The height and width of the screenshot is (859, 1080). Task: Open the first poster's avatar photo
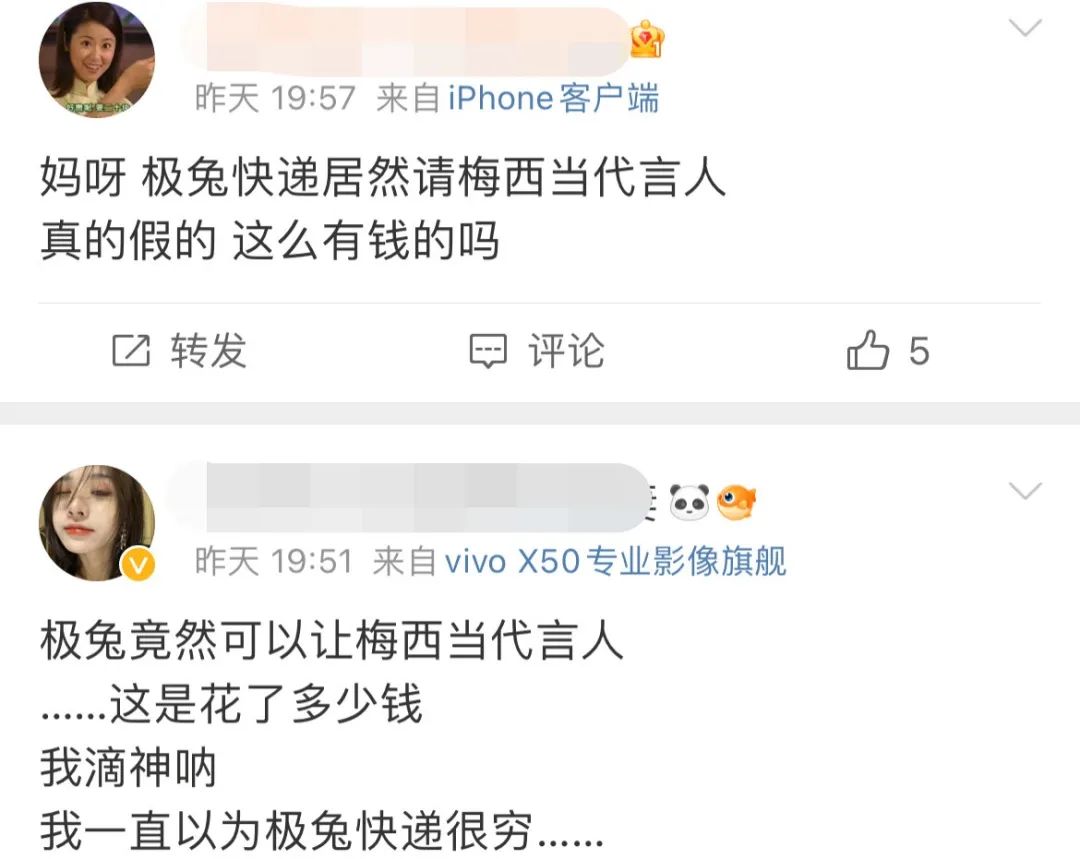pos(96,59)
